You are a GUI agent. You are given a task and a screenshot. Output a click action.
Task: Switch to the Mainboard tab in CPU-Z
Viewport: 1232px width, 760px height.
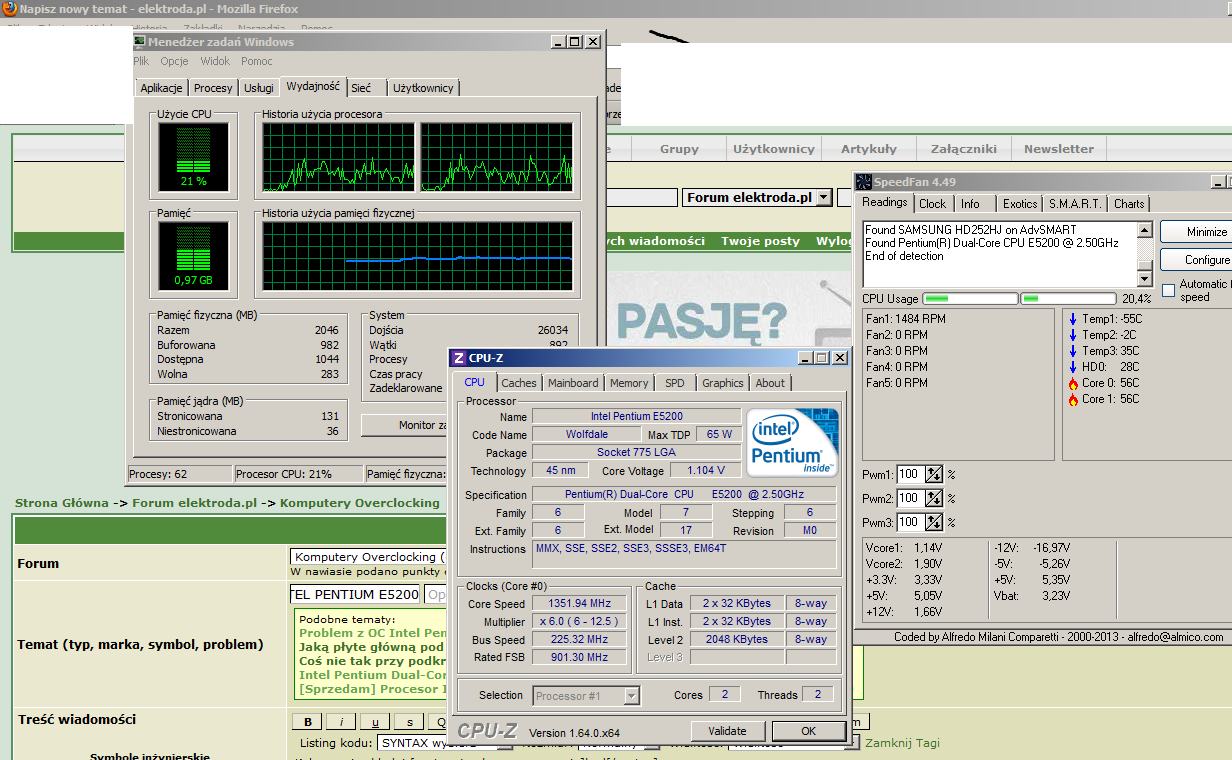point(573,383)
